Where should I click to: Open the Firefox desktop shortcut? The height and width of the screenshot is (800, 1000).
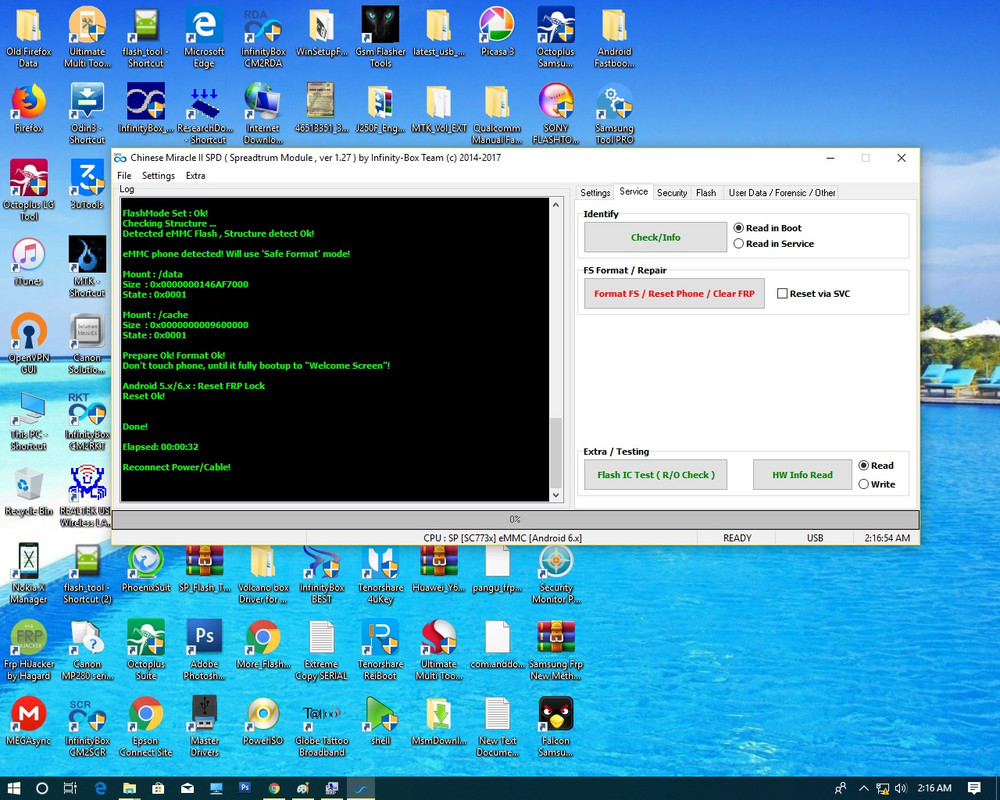tap(29, 107)
